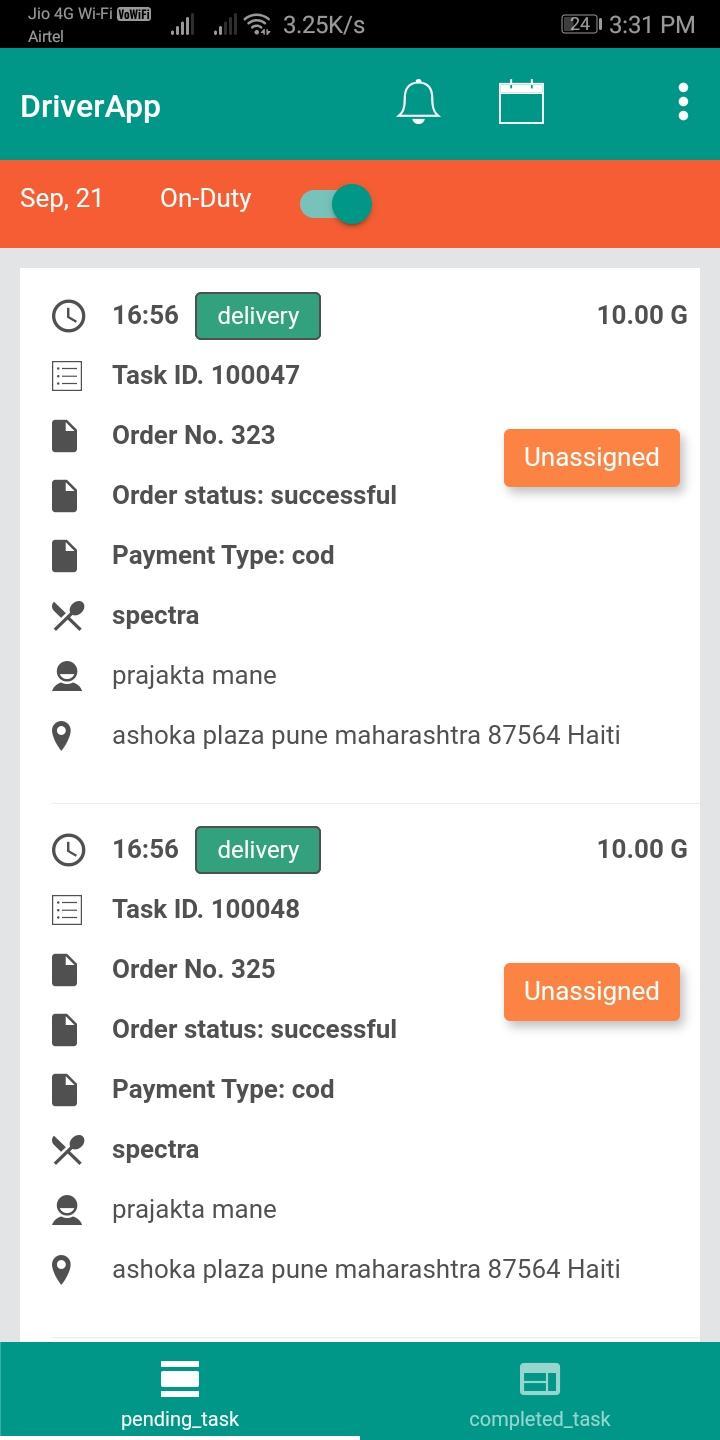Click the customer person icon in second task
The height and width of the screenshot is (1440, 720).
(67, 1210)
